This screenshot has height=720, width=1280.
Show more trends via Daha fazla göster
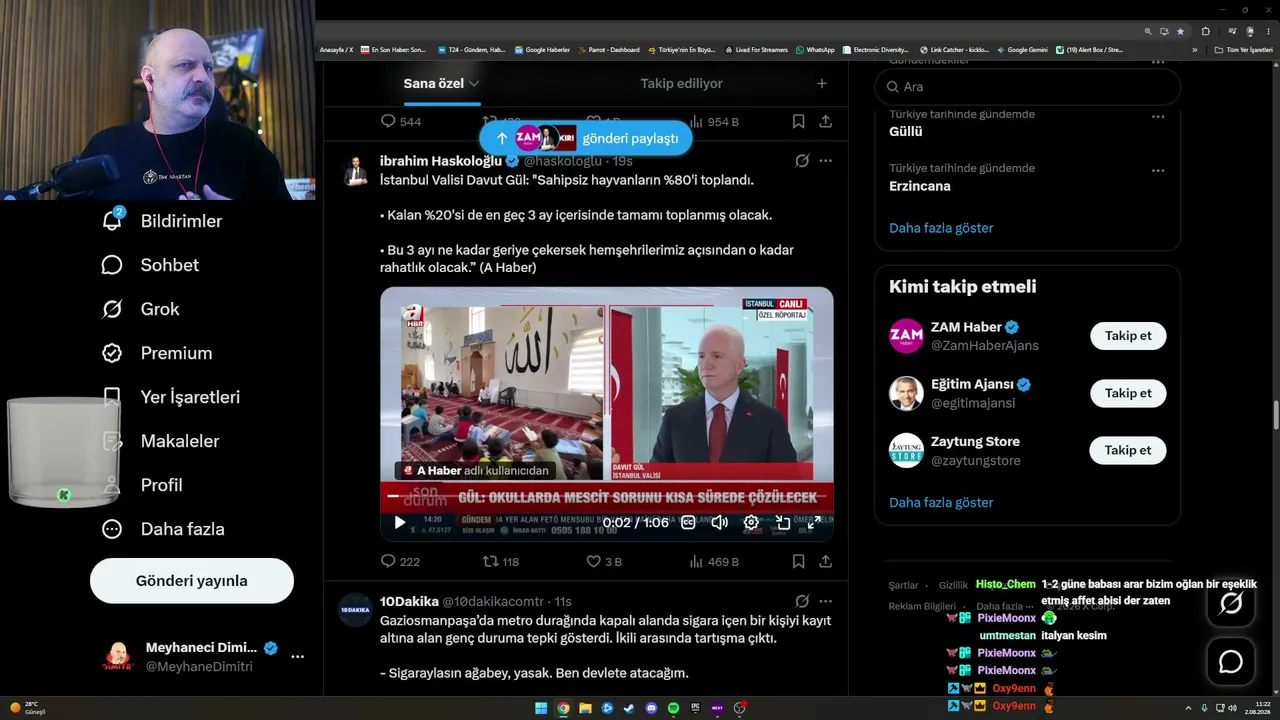click(x=941, y=228)
